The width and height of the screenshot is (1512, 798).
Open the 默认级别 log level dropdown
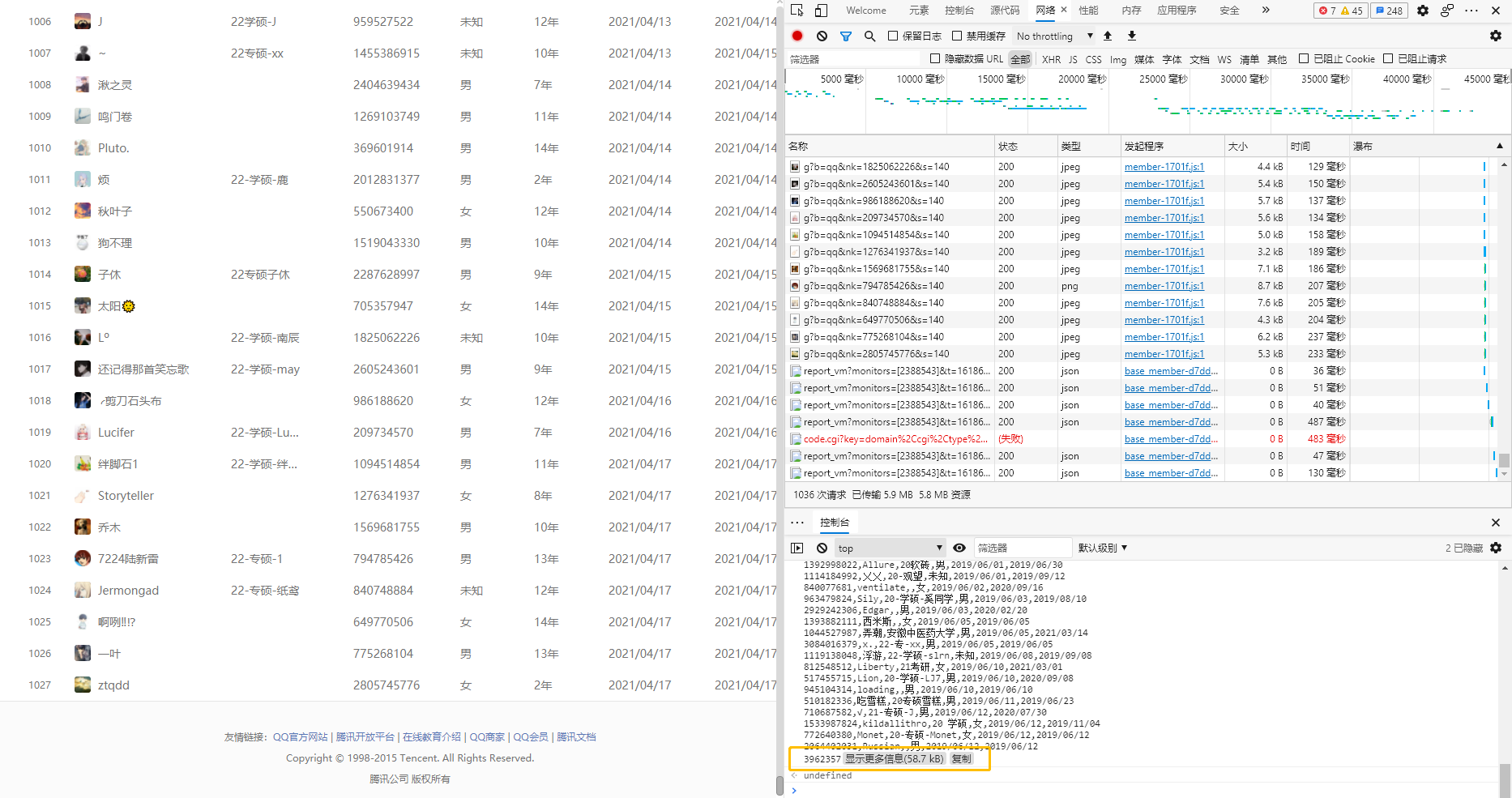[1103, 548]
